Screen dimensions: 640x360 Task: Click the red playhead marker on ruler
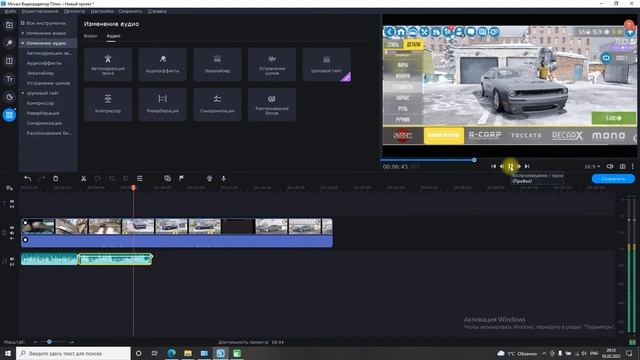(133, 187)
